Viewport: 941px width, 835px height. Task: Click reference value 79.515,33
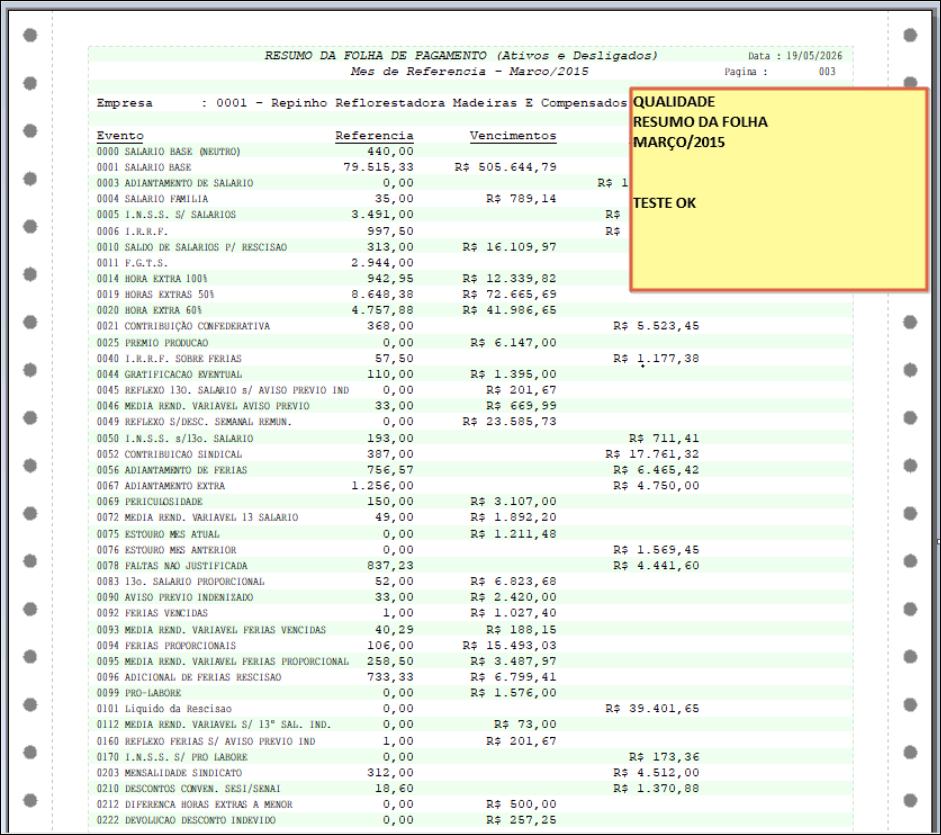pos(378,167)
